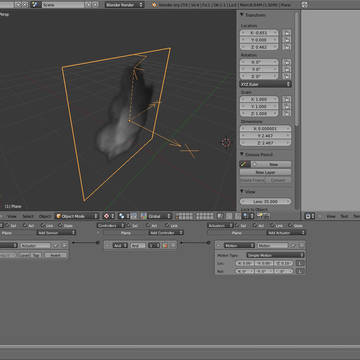Collapse the View panel

(x=242, y=192)
